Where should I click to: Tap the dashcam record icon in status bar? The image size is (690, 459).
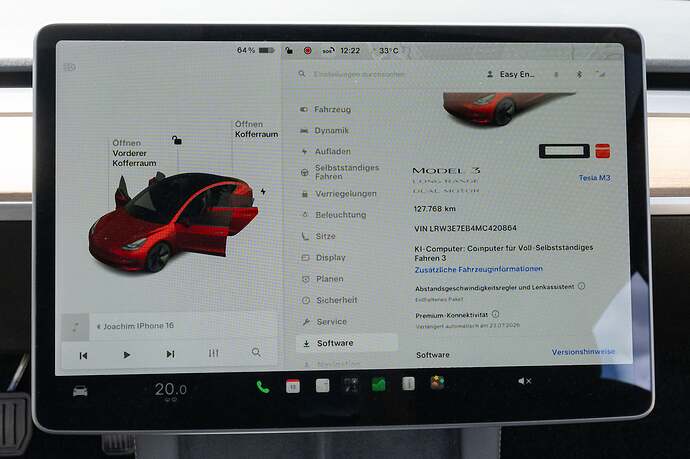308,51
